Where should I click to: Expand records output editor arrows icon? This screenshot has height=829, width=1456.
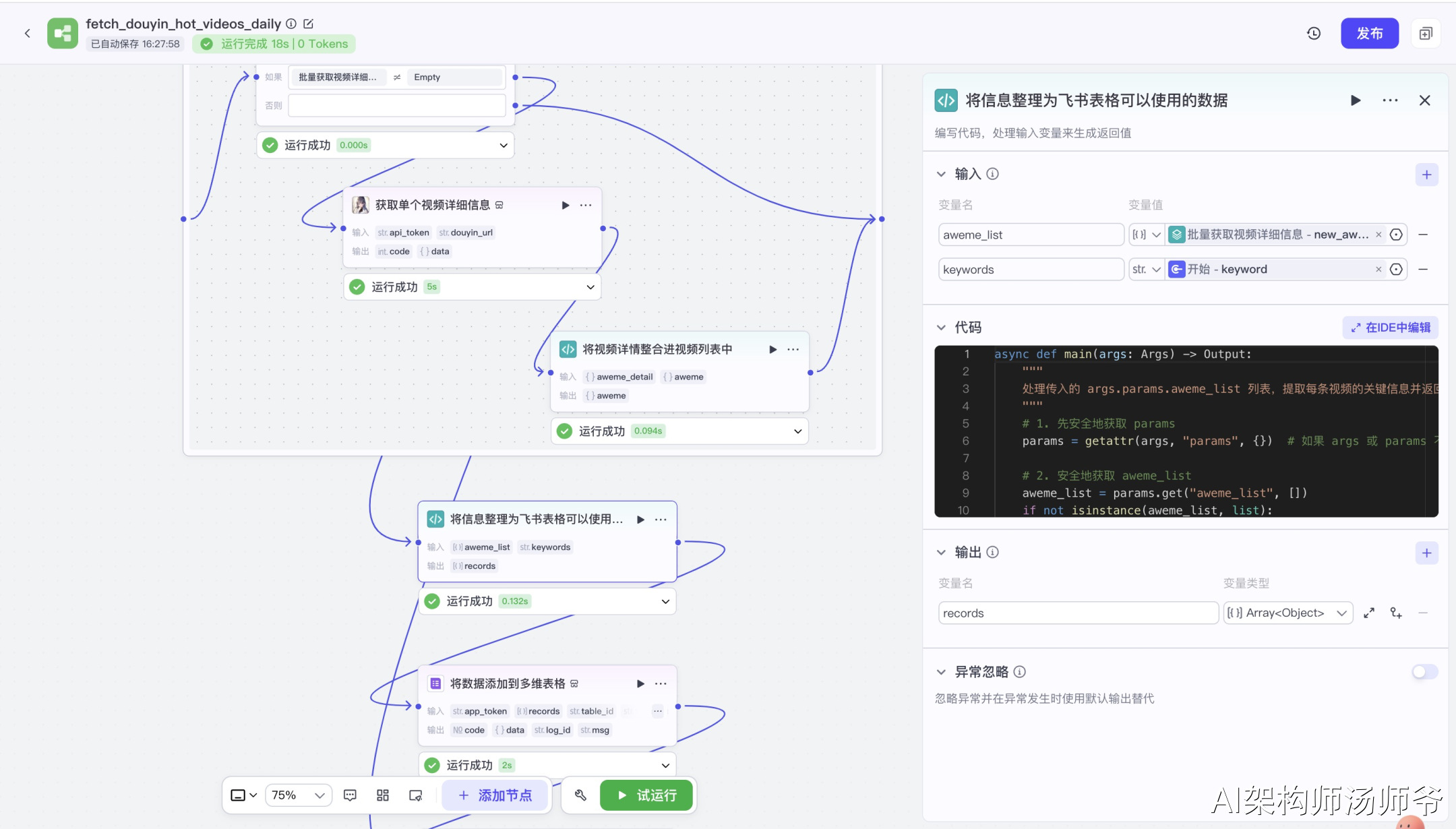coord(1368,613)
